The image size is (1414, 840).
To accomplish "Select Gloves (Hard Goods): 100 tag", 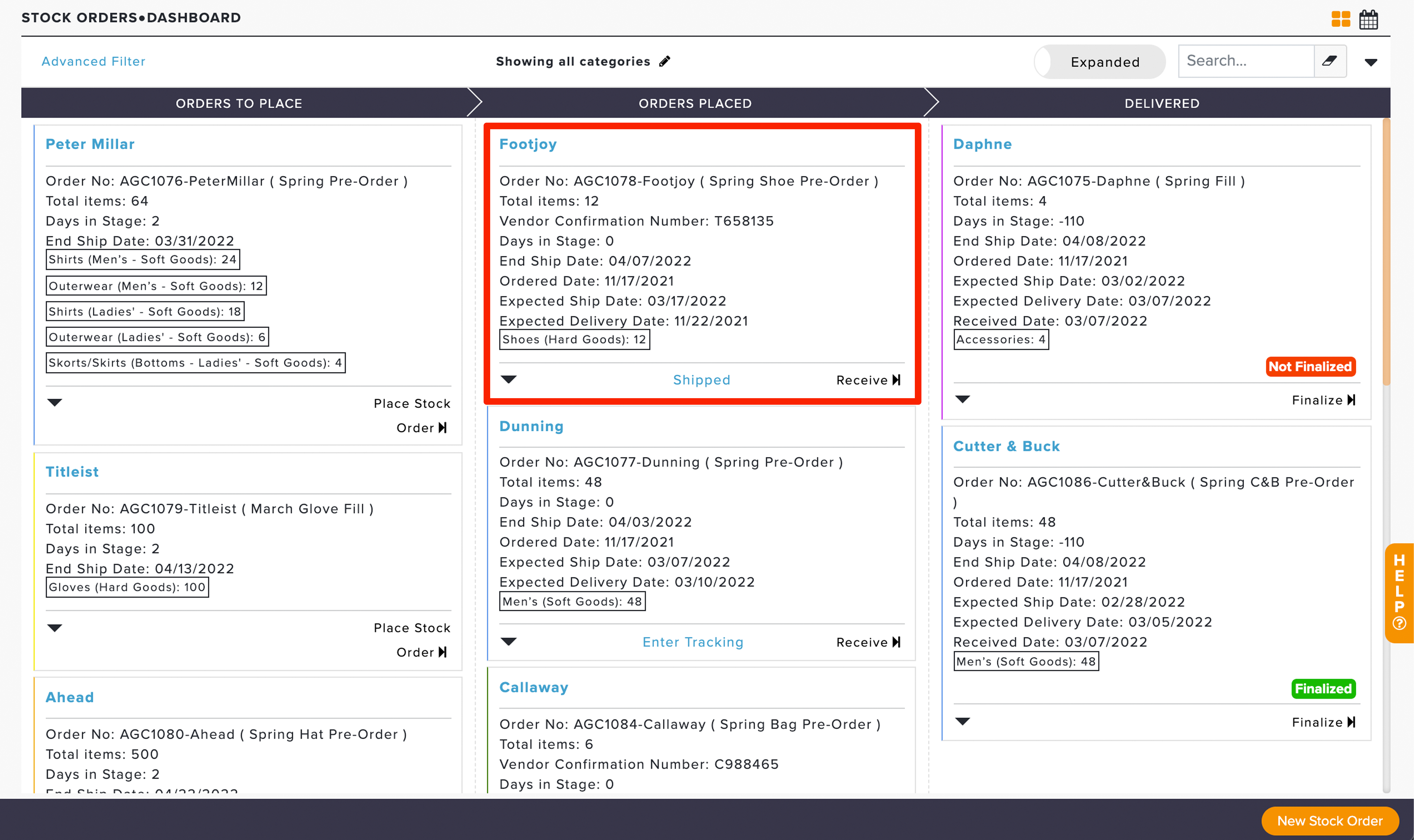I will point(127,587).
